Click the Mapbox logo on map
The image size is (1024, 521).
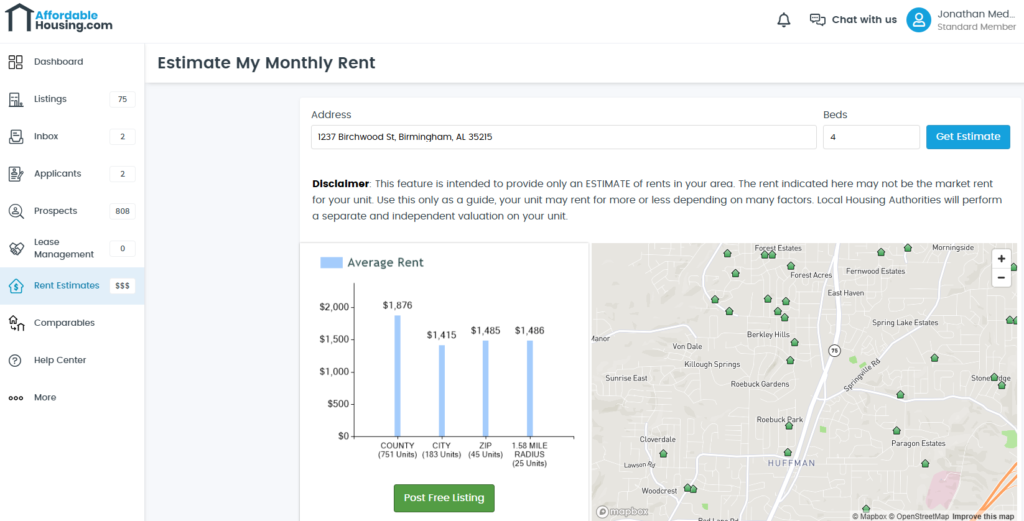(x=623, y=511)
